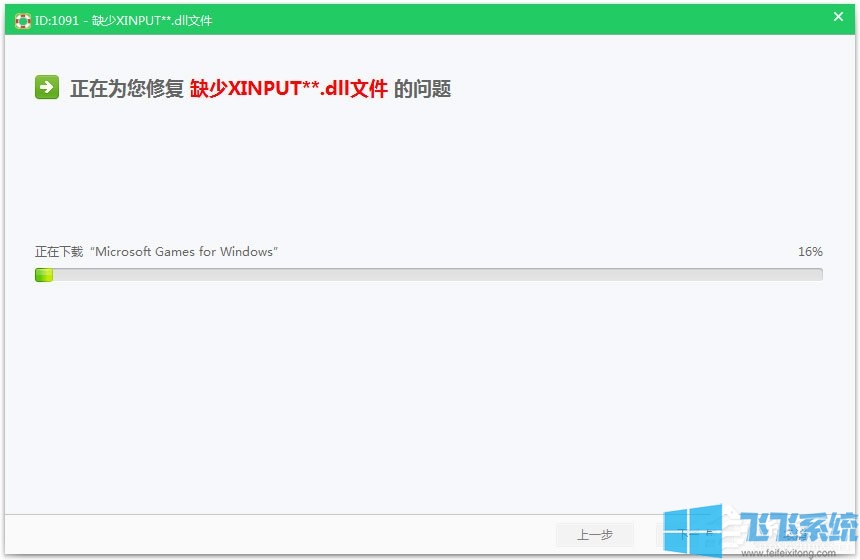Viewport: 860px width, 560px height.
Task: Click the 上一步 (previous step) button
Action: 595,535
